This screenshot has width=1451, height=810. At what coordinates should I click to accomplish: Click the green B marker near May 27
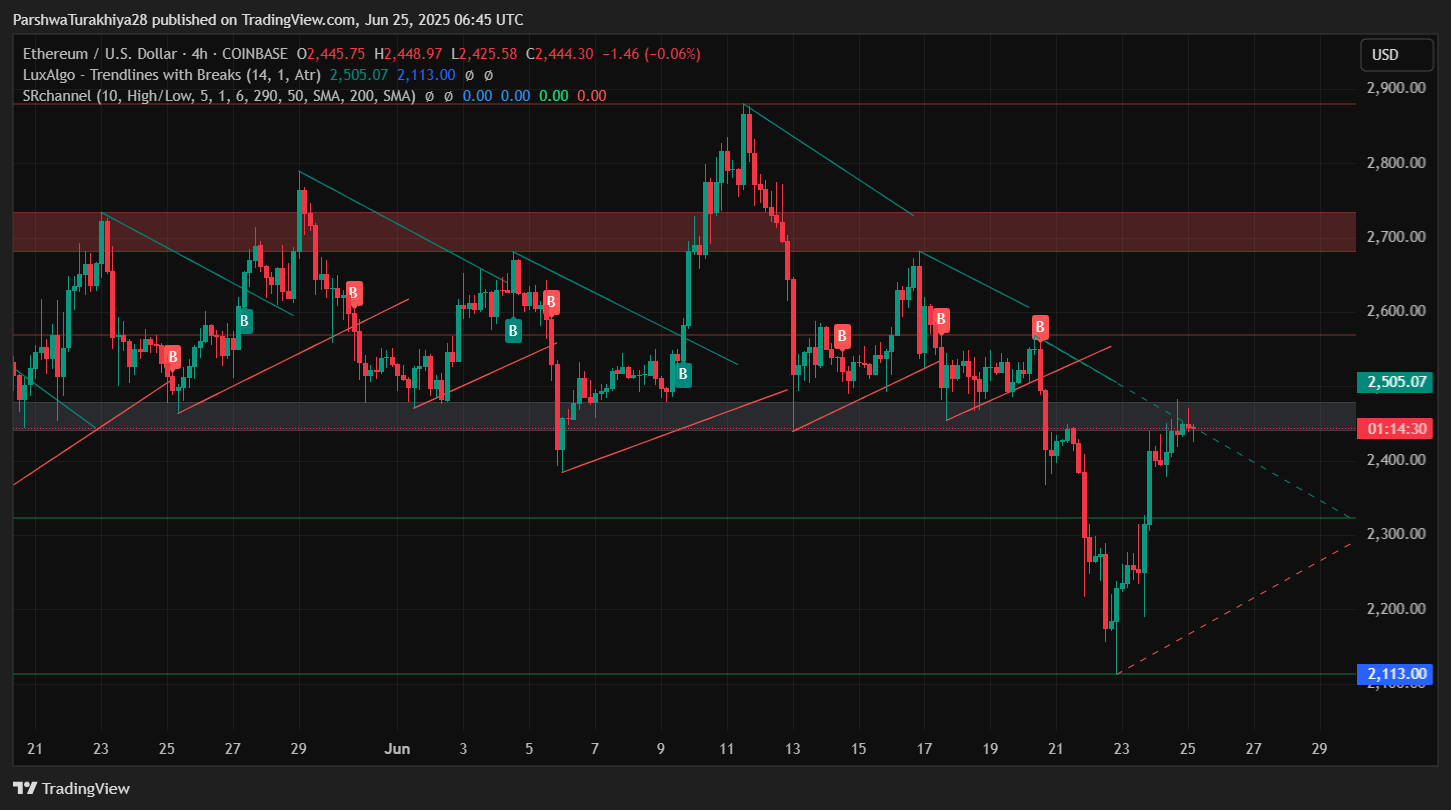pos(244,321)
